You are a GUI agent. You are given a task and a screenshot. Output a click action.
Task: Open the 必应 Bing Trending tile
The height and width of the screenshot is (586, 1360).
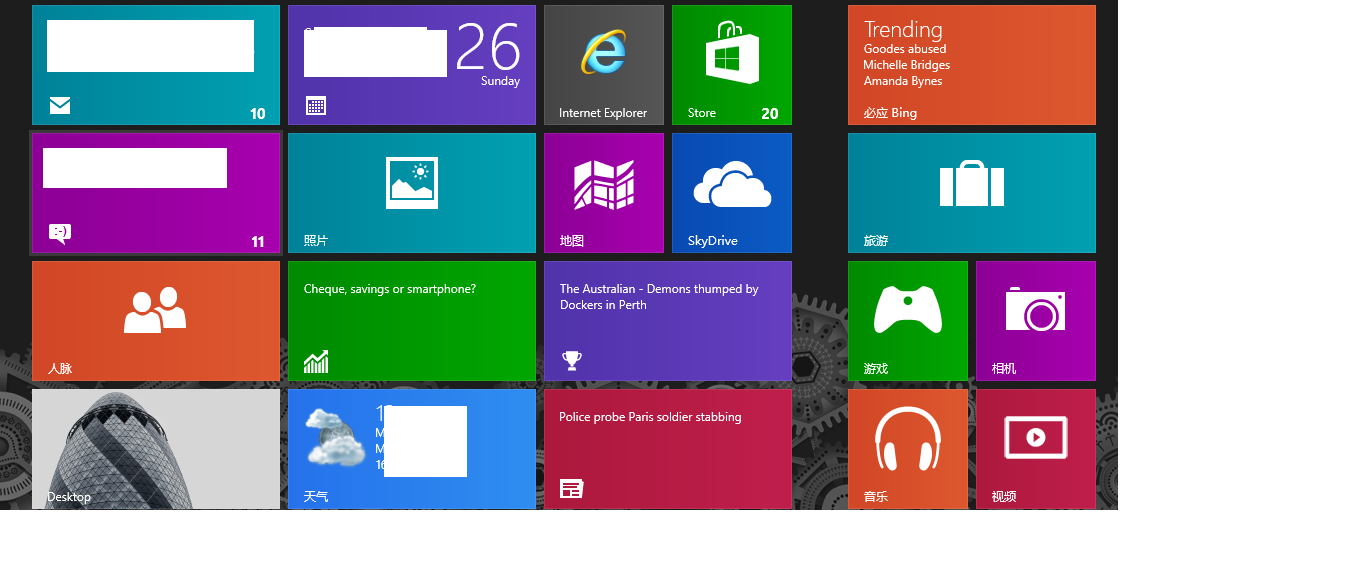pyautogui.click(x=972, y=65)
